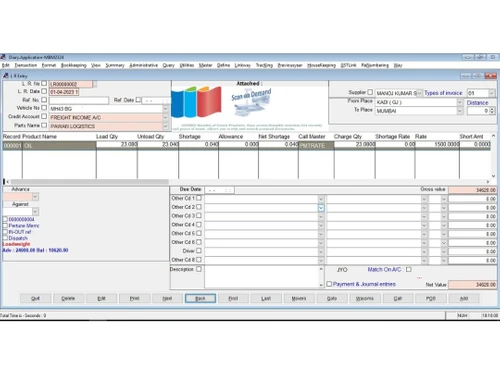The image size is (500, 375).
Task: Open the Master menu
Action: click(x=205, y=65)
